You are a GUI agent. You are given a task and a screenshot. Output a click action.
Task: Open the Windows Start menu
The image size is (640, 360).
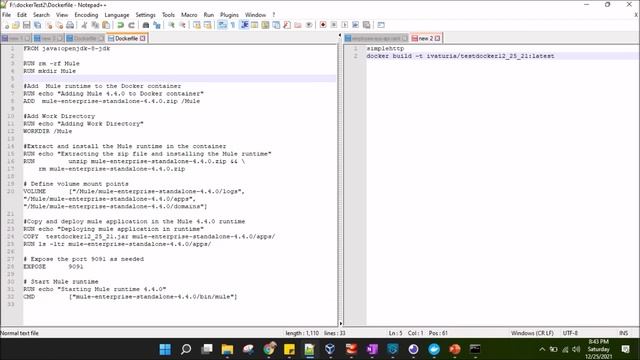(165, 349)
